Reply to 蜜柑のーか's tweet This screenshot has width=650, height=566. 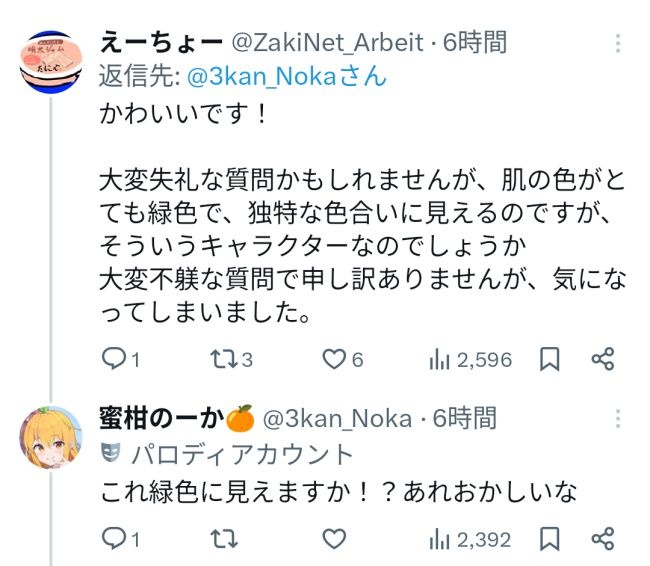pos(113,539)
